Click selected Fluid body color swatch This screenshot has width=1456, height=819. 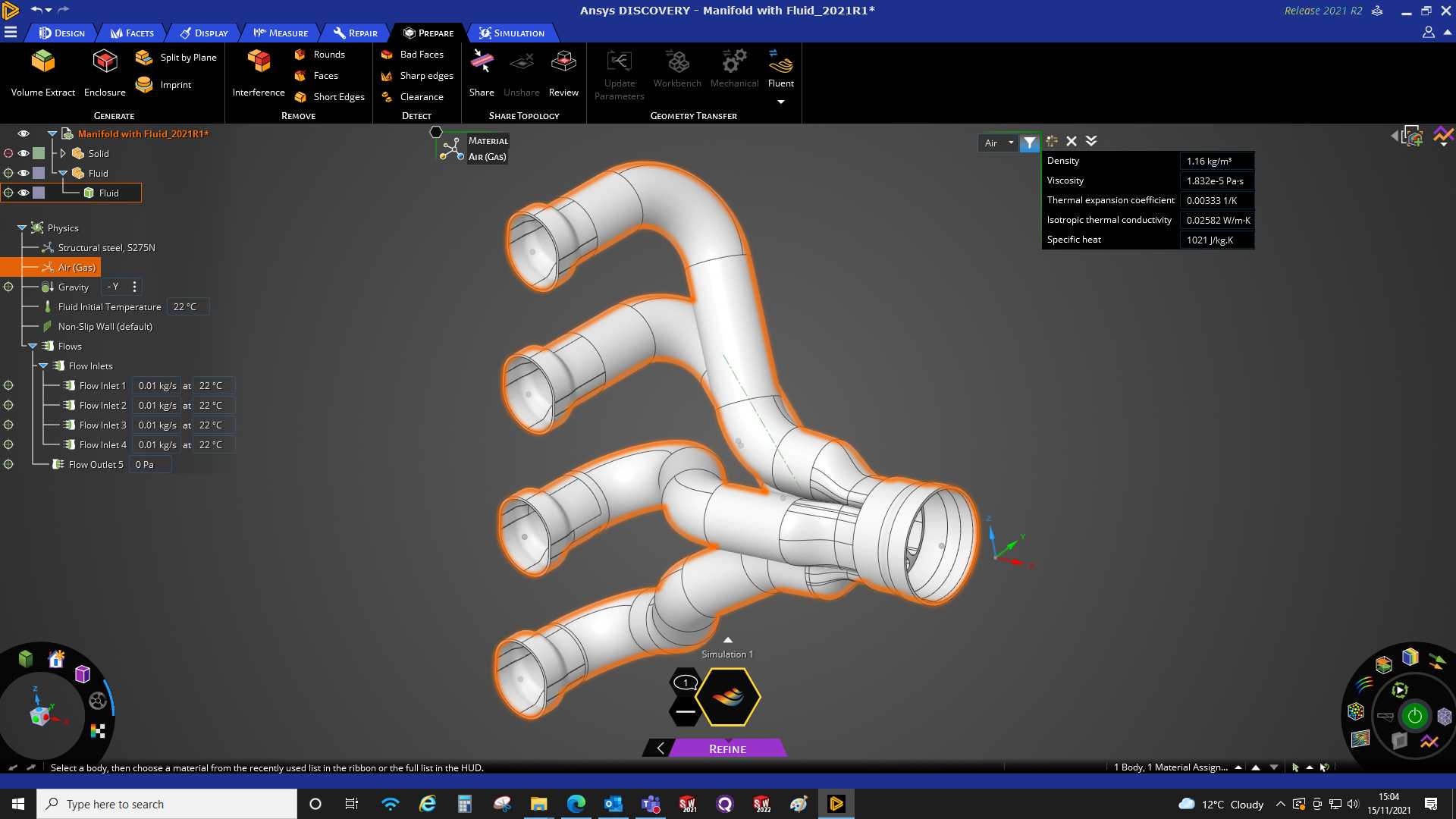click(x=39, y=193)
